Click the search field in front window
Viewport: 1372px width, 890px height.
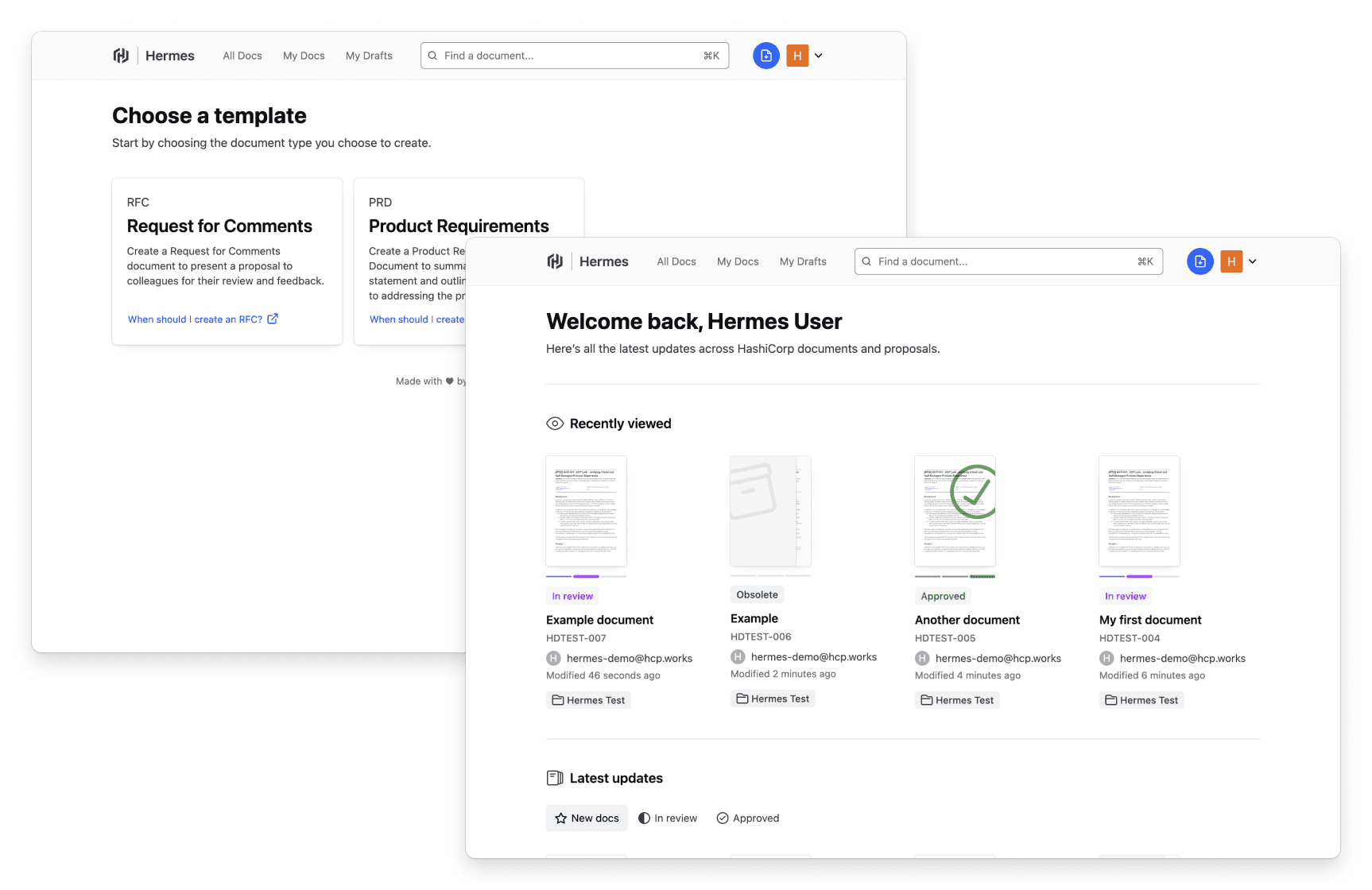[1008, 261]
